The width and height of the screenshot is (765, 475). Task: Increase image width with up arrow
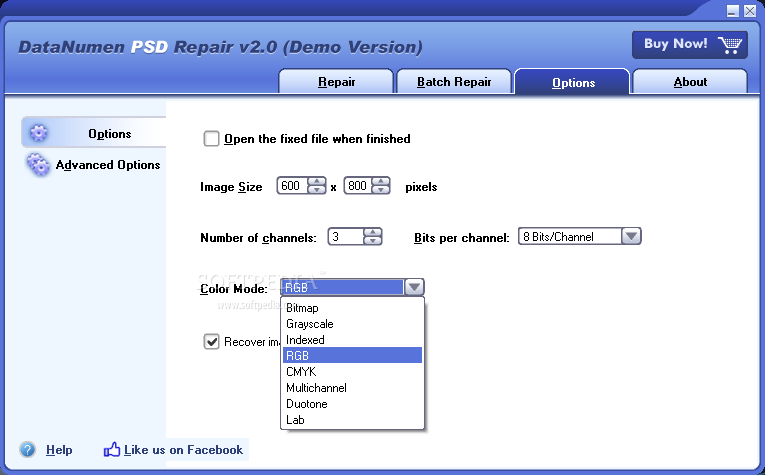click(x=317, y=181)
